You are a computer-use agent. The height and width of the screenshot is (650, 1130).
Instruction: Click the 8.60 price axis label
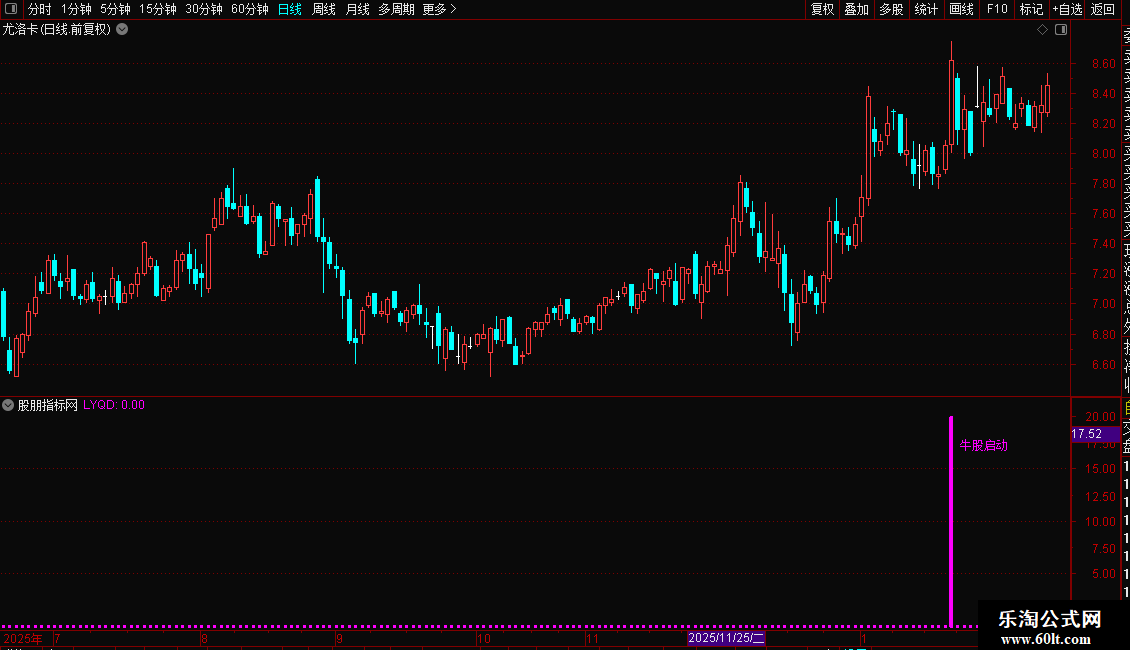1103,63
